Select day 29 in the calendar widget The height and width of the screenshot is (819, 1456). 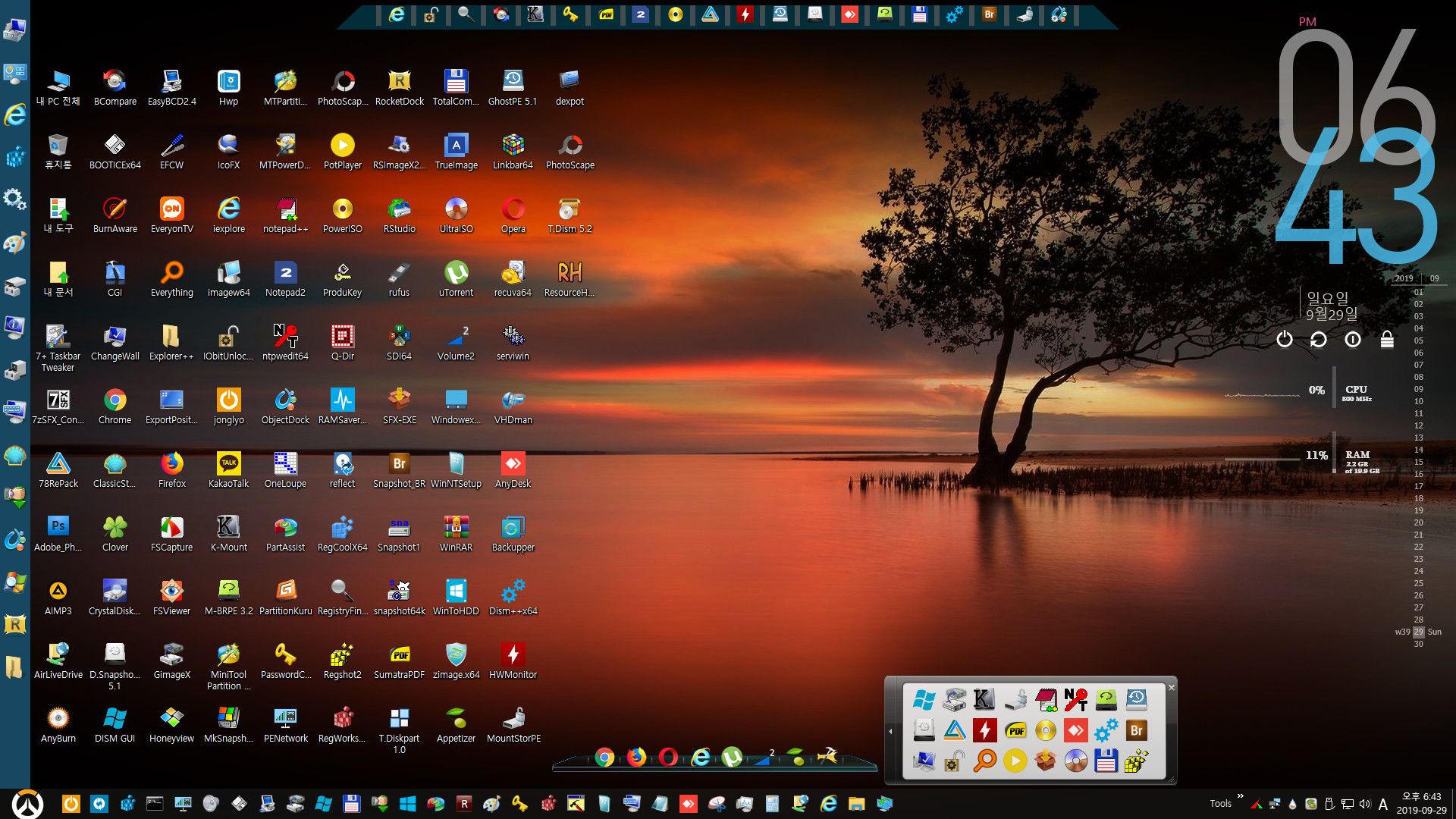tap(1418, 632)
